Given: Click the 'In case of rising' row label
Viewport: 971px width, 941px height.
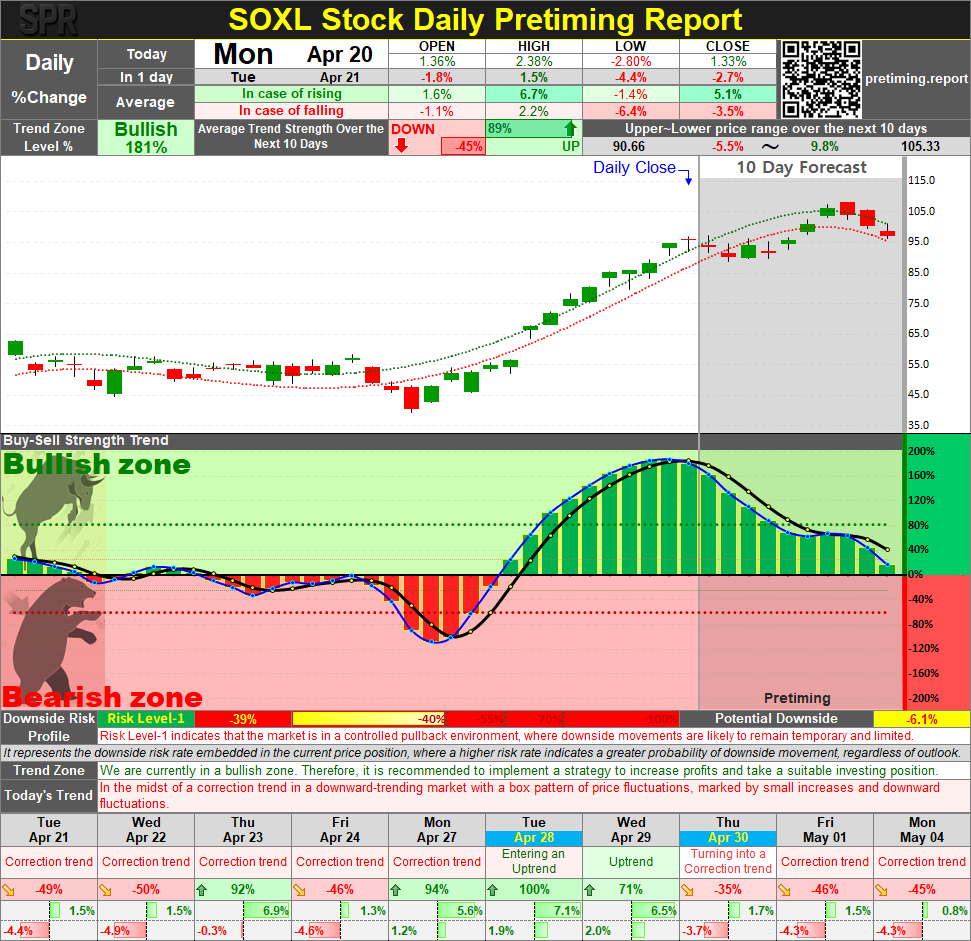Looking at the screenshot, I should 292,93.
